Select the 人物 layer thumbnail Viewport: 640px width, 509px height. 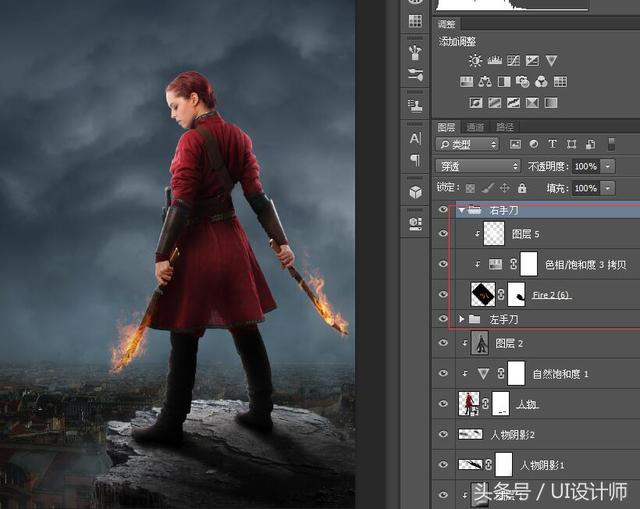pos(469,404)
